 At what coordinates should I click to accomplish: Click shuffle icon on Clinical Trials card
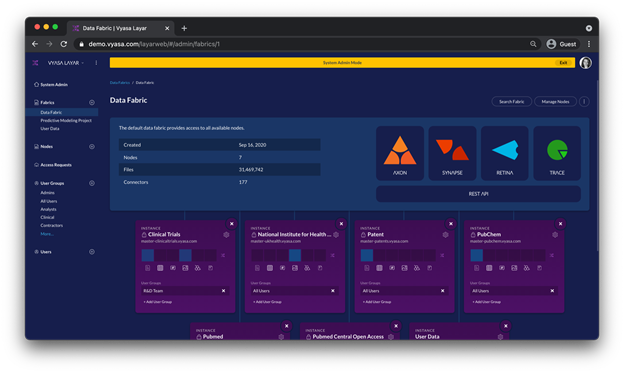pyautogui.click(x=223, y=255)
